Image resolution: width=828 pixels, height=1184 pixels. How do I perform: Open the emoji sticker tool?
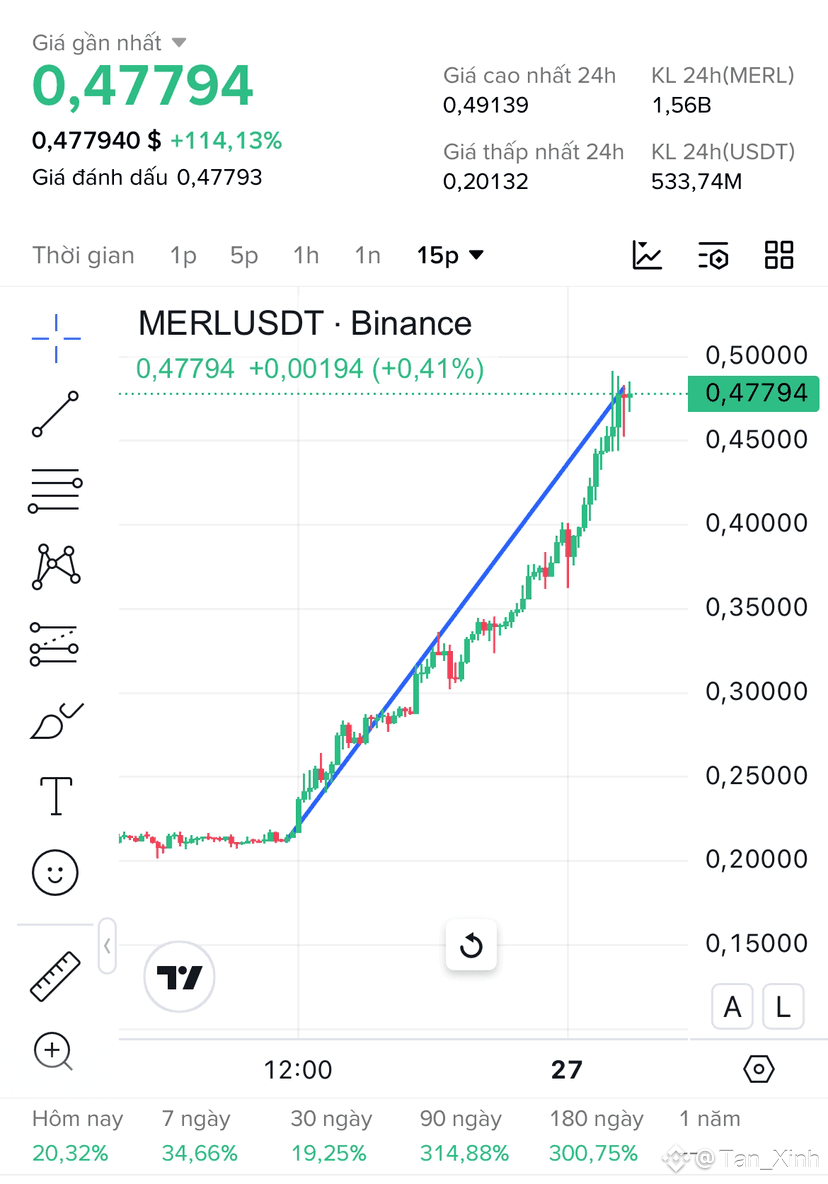coord(55,873)
